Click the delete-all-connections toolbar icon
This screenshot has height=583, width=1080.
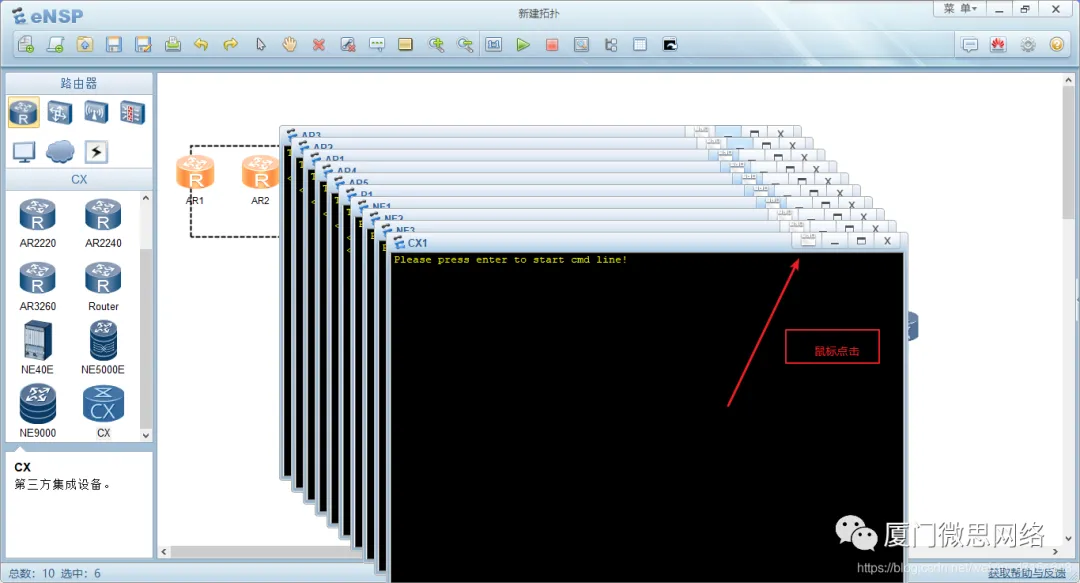pyautogui.click(x=348, y=45)
